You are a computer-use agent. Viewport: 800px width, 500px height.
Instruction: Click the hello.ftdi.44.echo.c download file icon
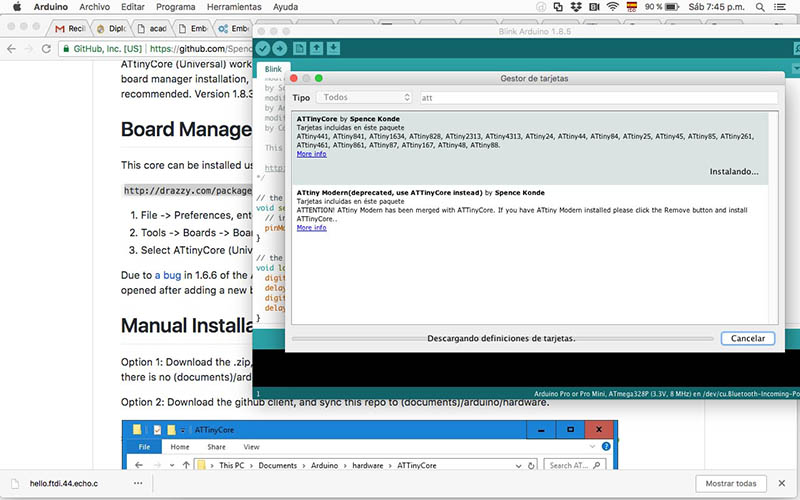(x=15, y=483)
